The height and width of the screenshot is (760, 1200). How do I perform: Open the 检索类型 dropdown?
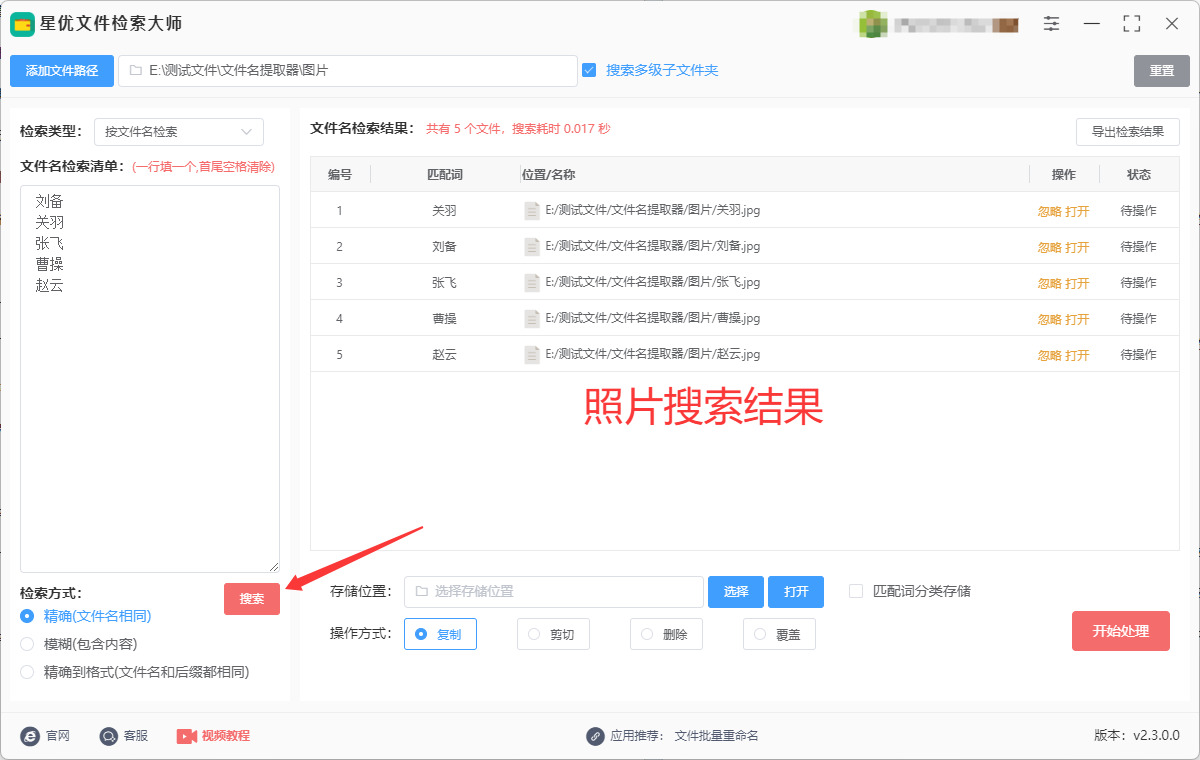point(179,132)
